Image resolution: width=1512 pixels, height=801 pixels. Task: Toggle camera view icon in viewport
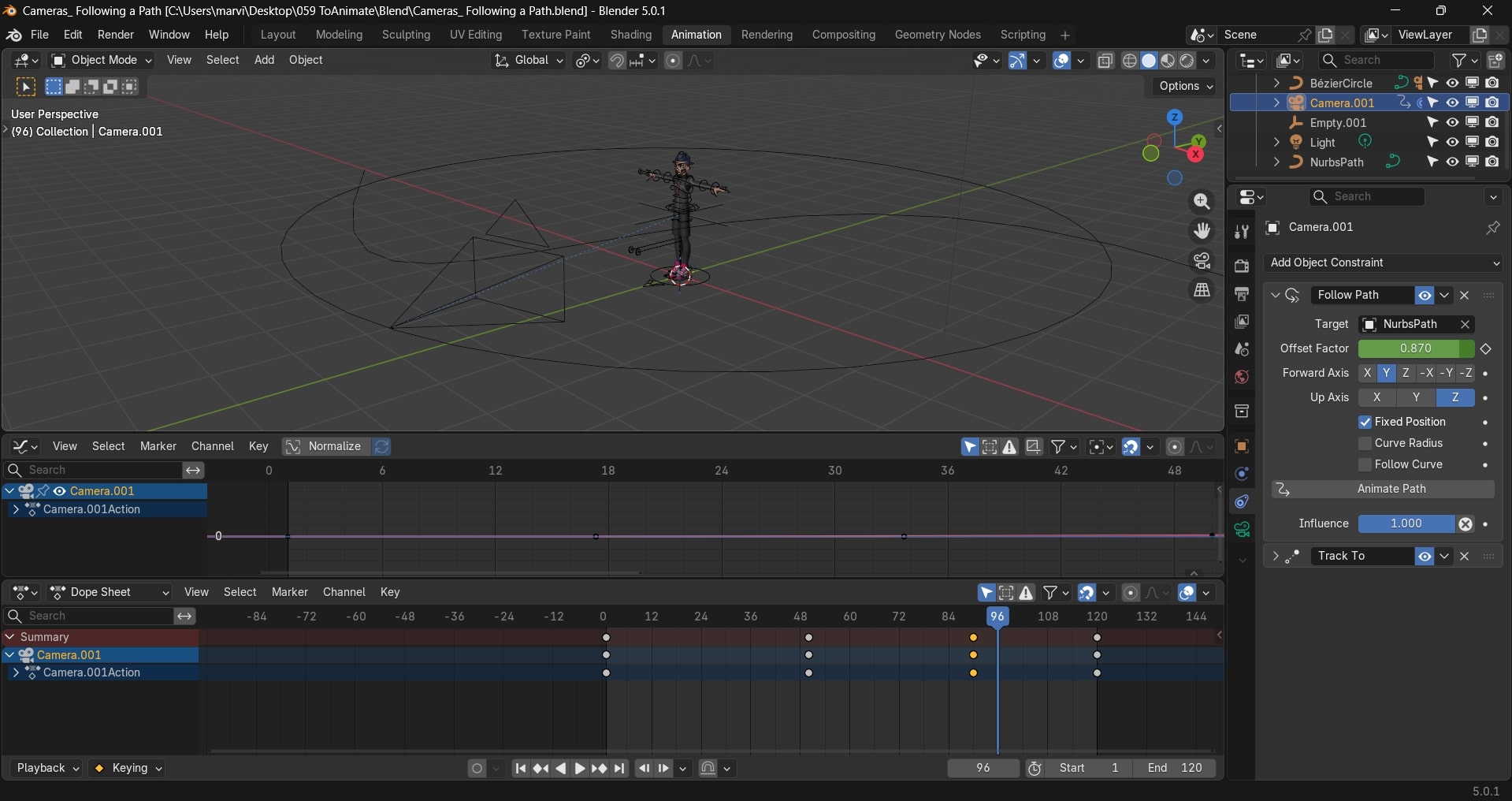tap(1202, 260)
